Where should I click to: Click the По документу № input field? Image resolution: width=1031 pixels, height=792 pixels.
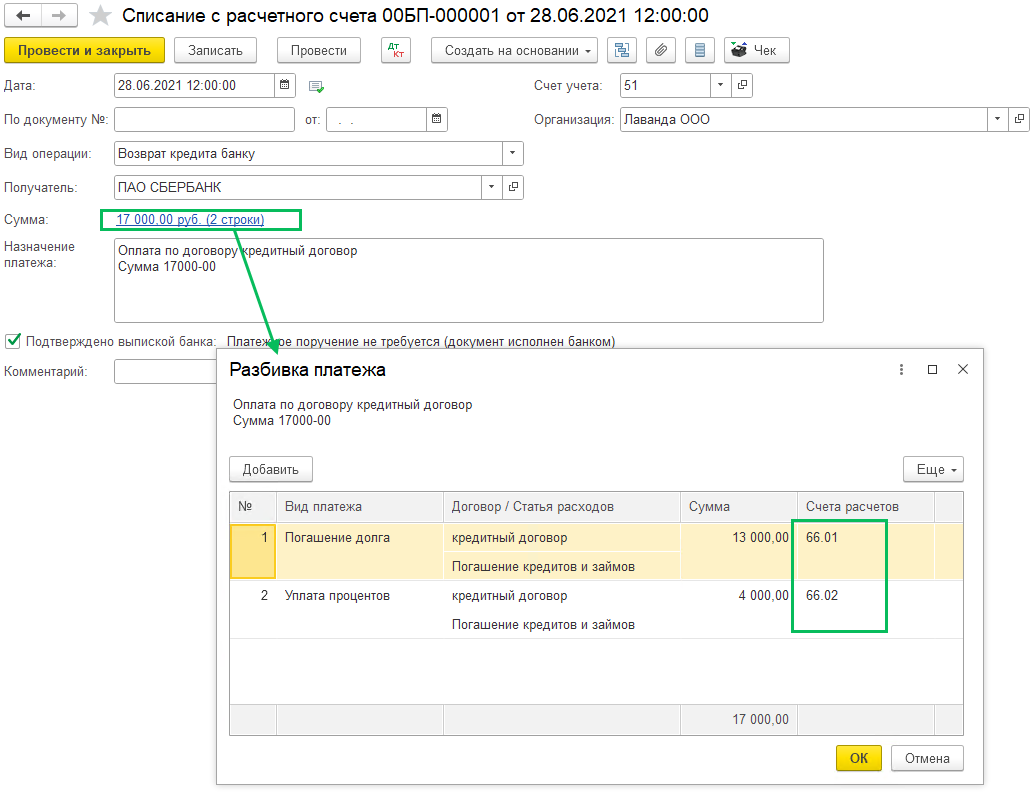point(204,119)
